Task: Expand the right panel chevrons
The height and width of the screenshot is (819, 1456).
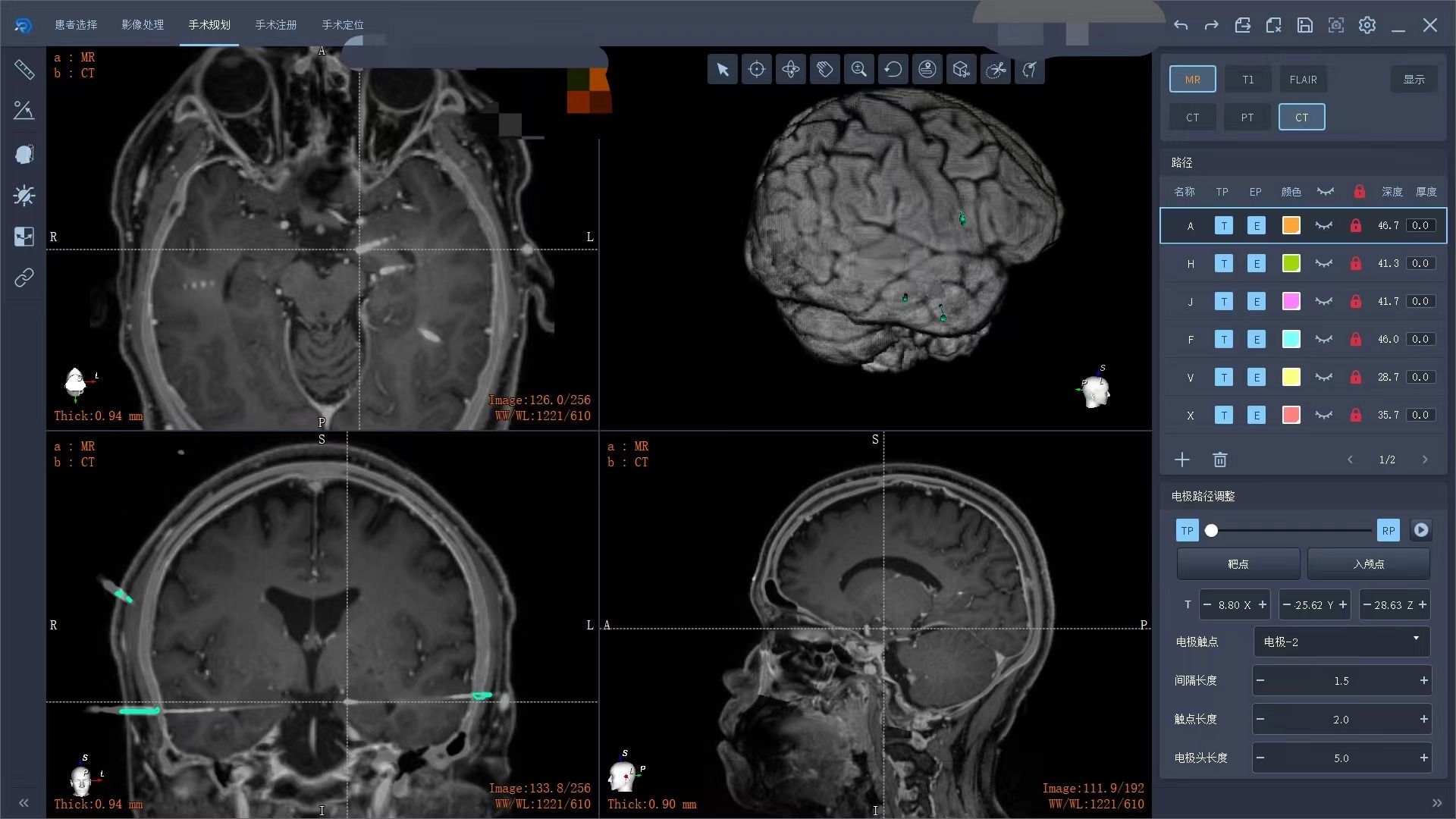Action: coord(1437,803)
